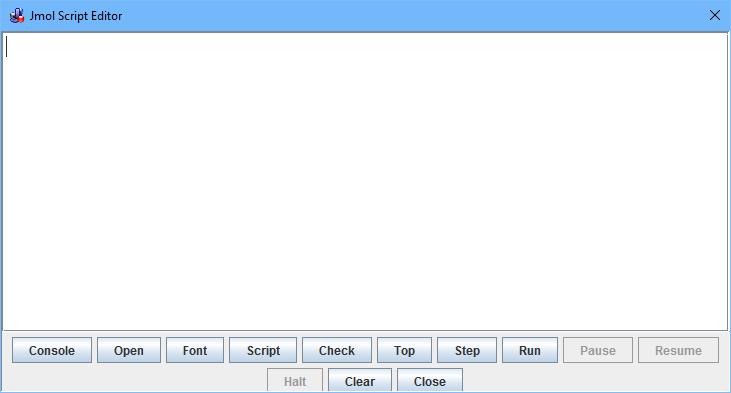Click the Jmol Script Editor title text

pyautogui.click(x=76, y=16)
